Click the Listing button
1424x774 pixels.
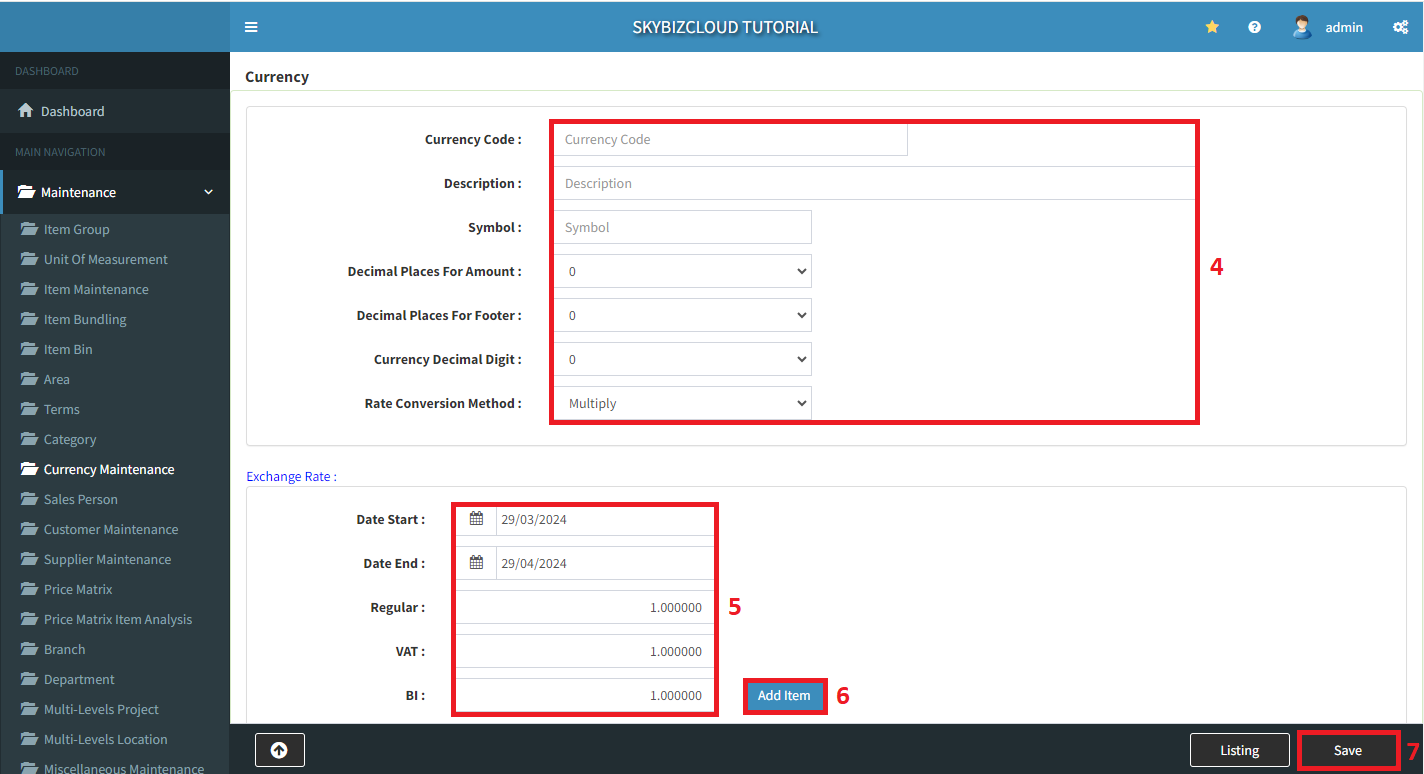pos(1239,750)
